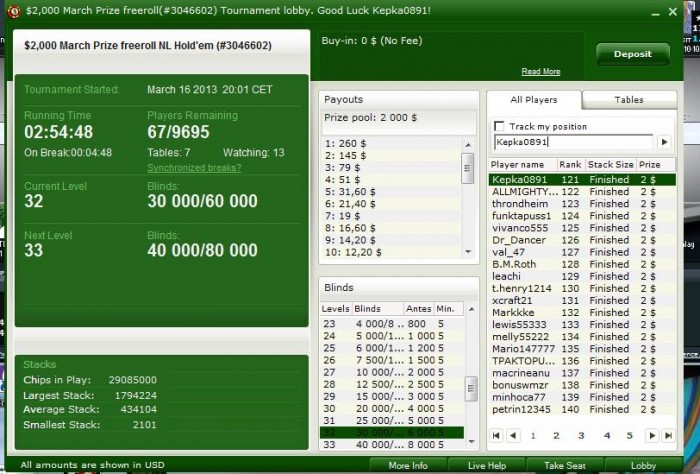Click the player search field containing Kepka0891
The height and width of the screenshot is (474, 700).
(x=573, y=142)
